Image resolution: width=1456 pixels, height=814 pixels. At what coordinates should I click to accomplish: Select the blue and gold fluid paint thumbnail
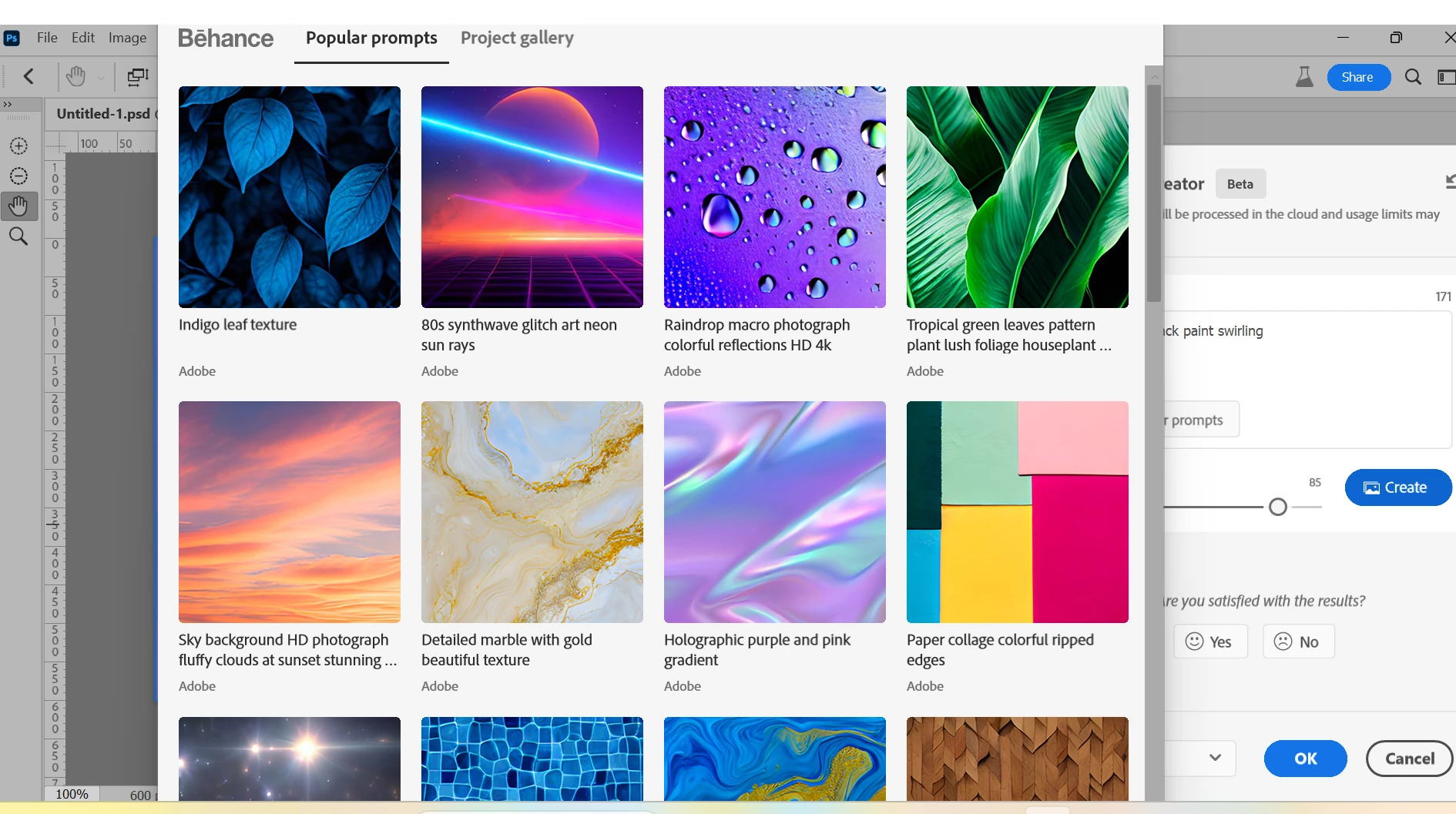[x=775, y=759]
